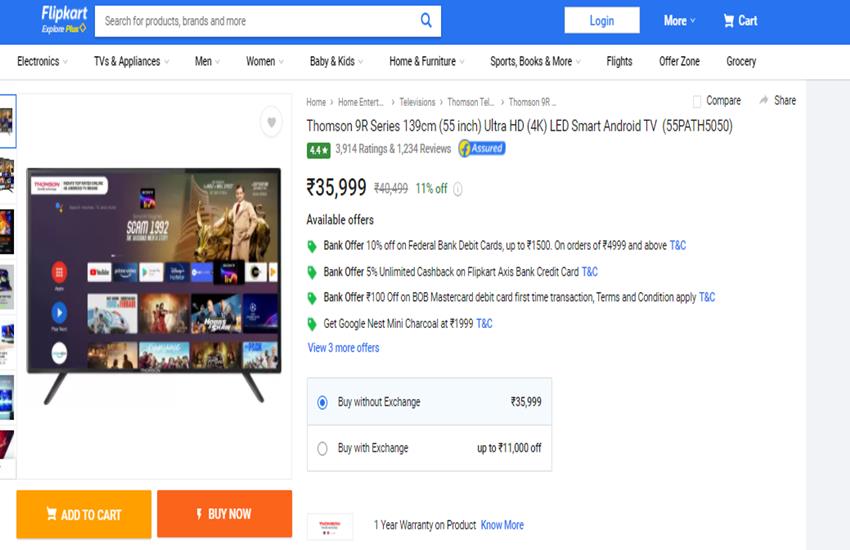Viewport: 850px width, 550px height.
Task: Click the Login button
Action: (x=602, y=21)
